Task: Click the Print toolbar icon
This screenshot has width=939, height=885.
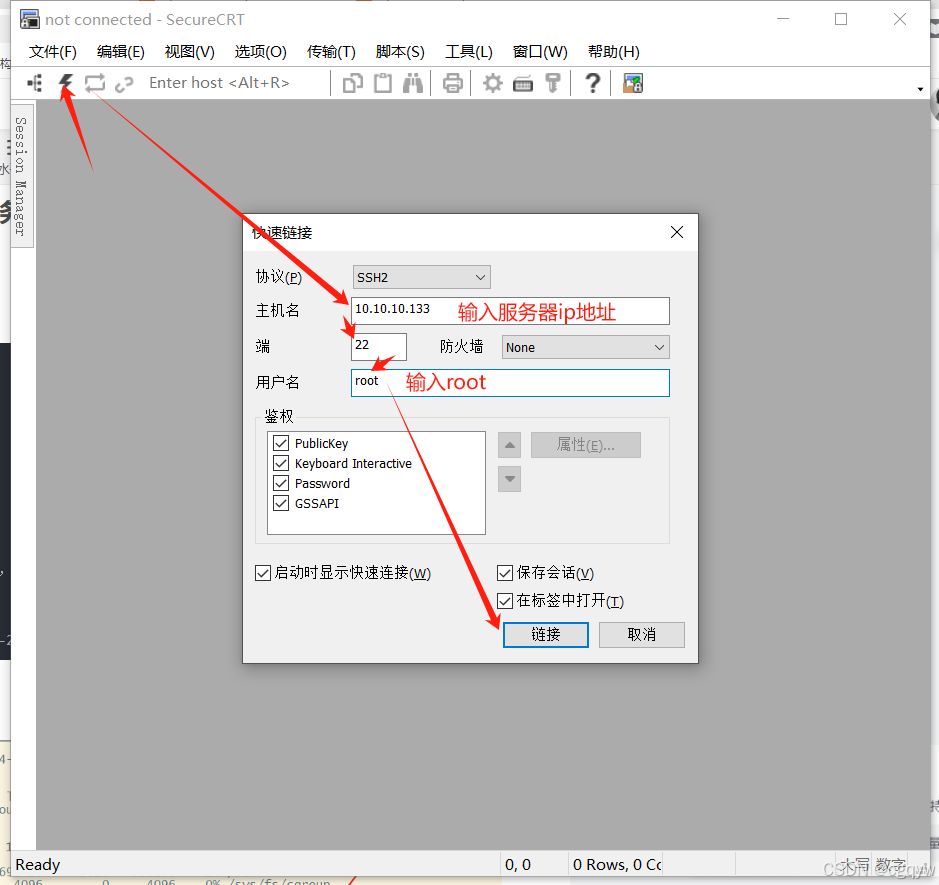Action: click(x=453, y=83)
